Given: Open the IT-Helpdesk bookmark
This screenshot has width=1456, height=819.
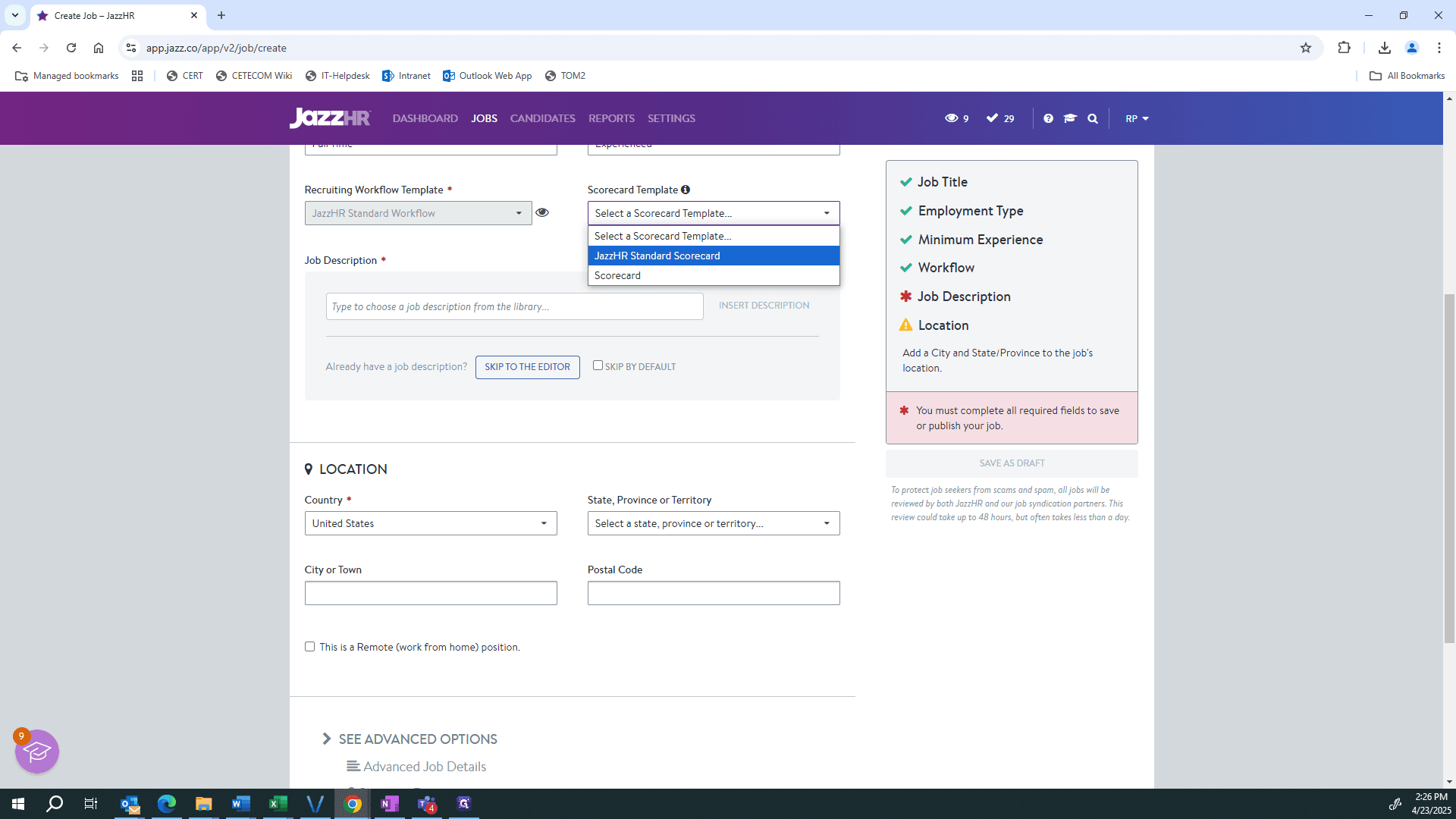Looking at the screenshot, I should [x=337, y=76].
